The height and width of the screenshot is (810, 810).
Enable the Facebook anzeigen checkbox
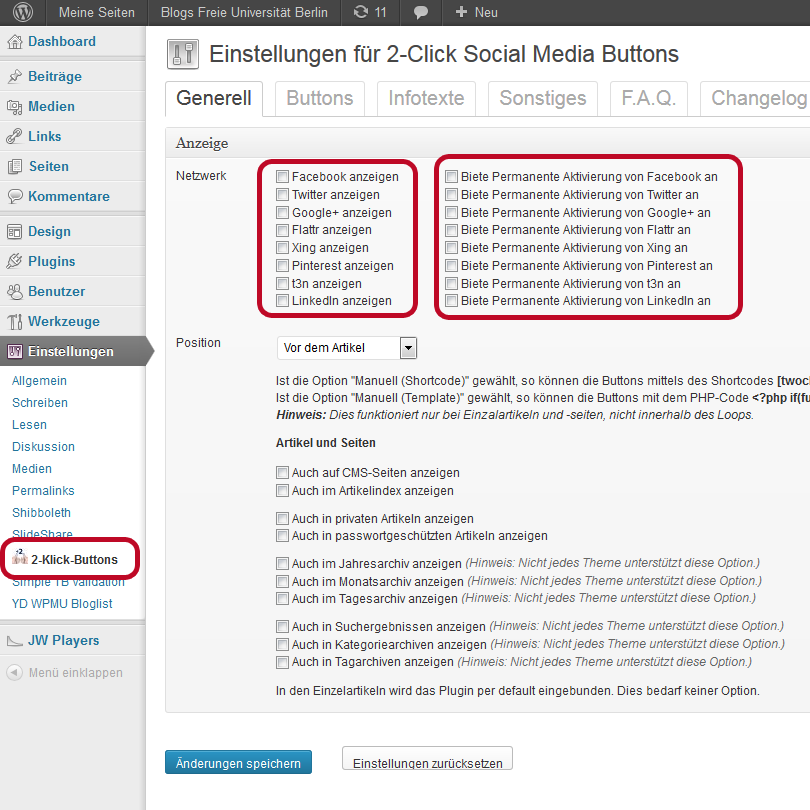(x=283, y=177)
